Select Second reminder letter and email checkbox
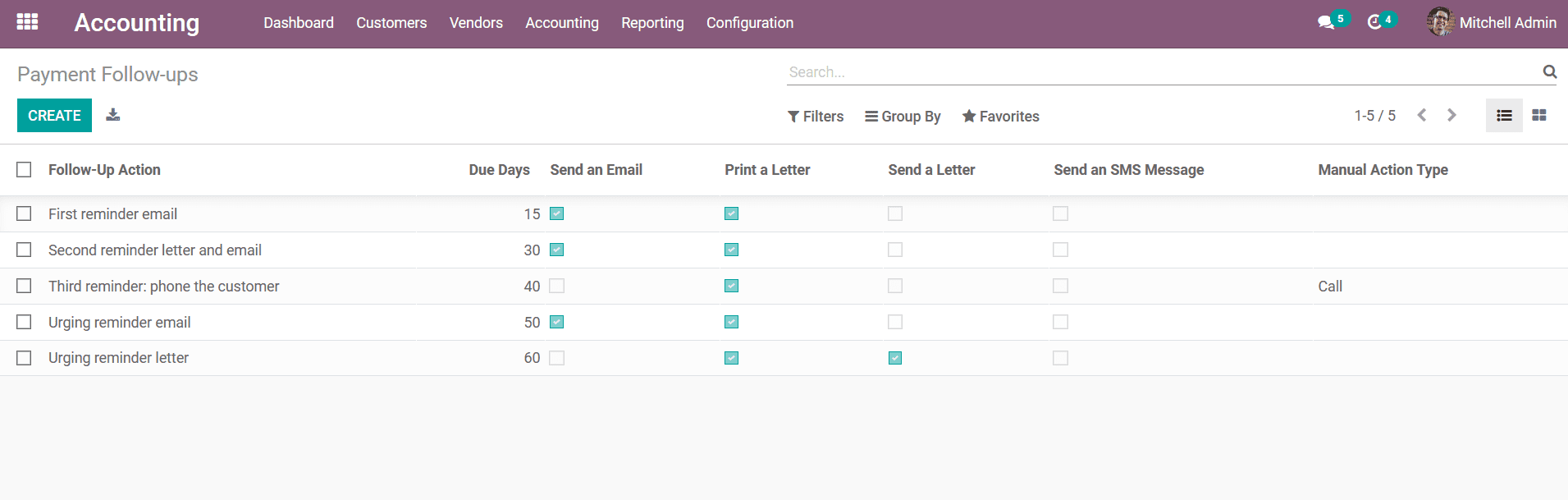1568x500 pixels. point(24,250)
